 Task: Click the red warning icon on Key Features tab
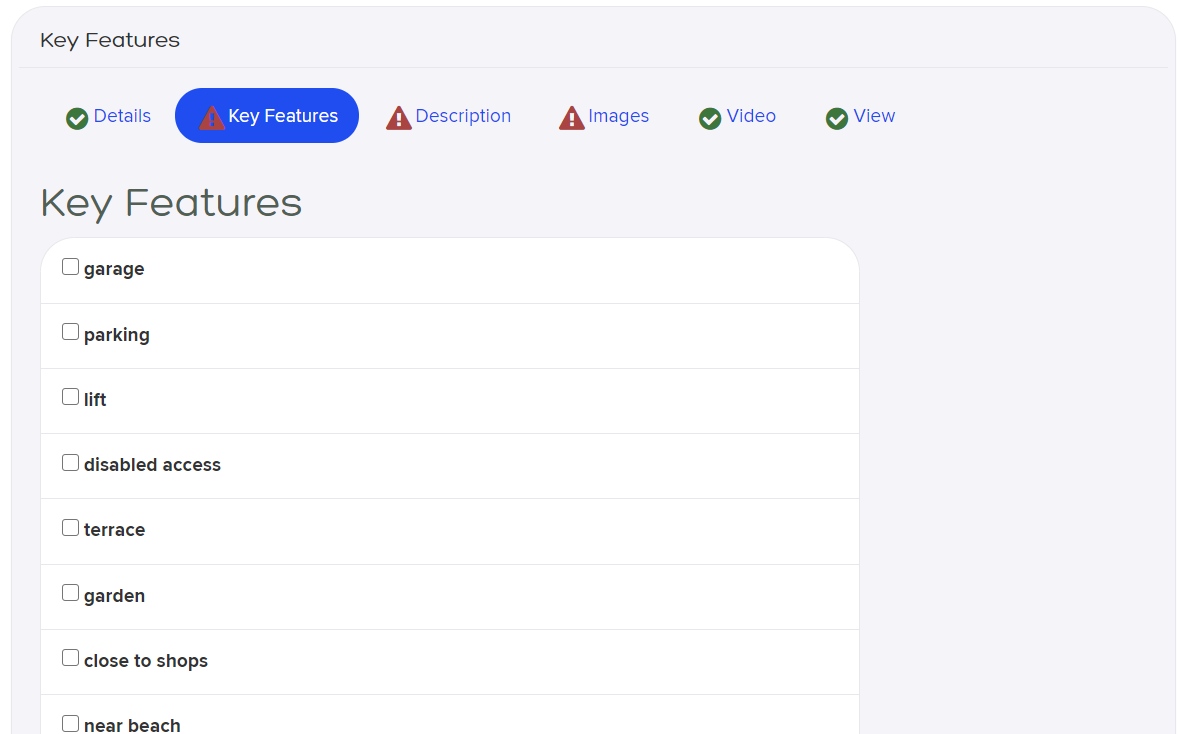tap(211, 117)
